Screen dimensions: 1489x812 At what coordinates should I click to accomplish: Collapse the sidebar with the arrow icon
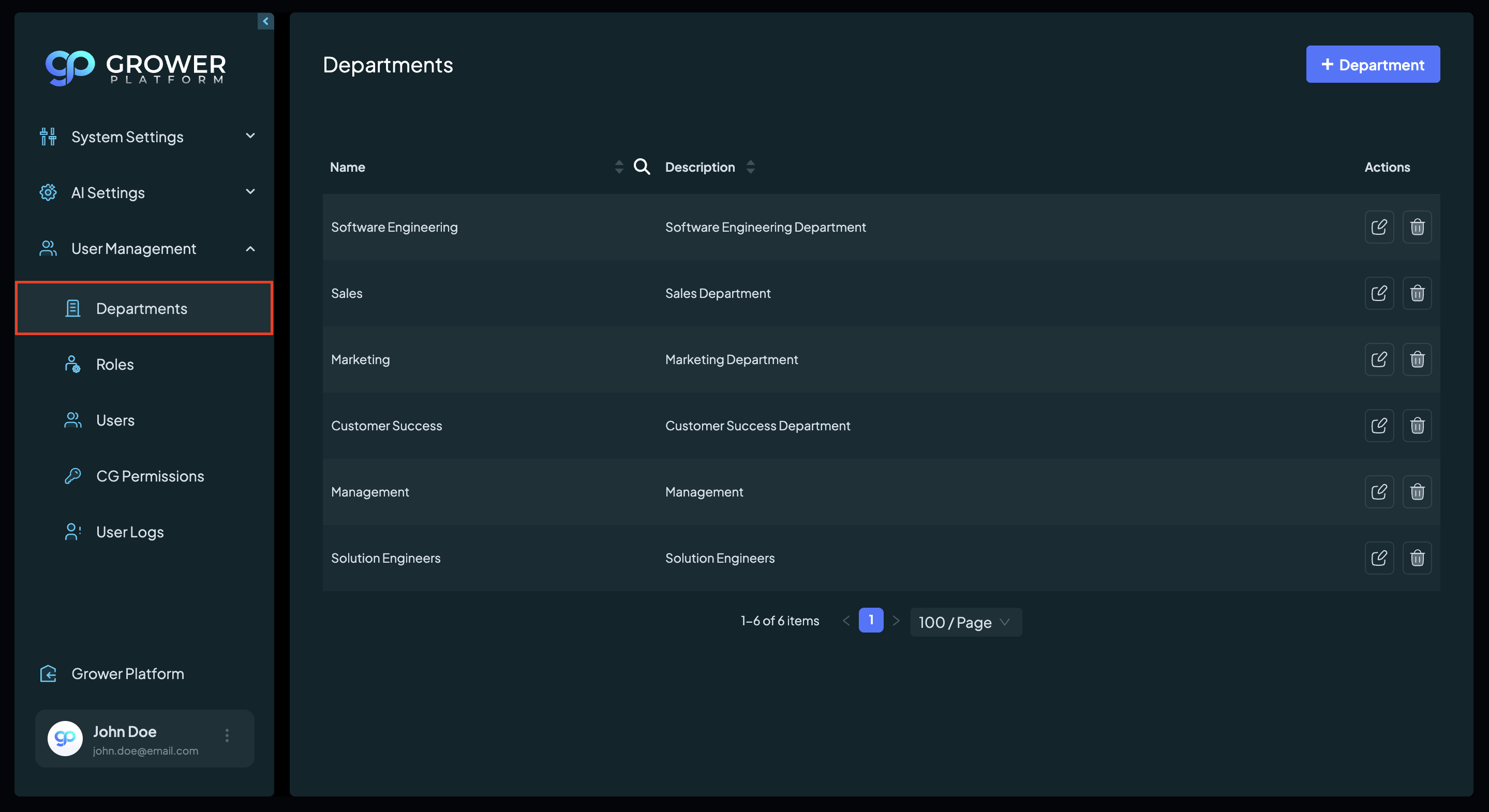[265, 21]
